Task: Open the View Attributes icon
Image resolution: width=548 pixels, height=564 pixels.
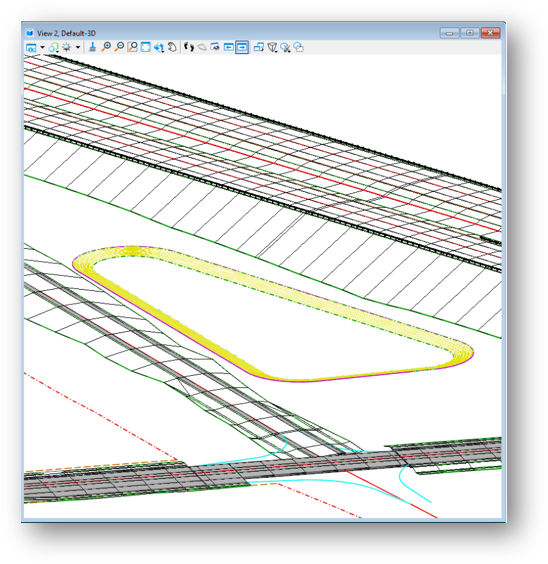Action: coord(32,47)
